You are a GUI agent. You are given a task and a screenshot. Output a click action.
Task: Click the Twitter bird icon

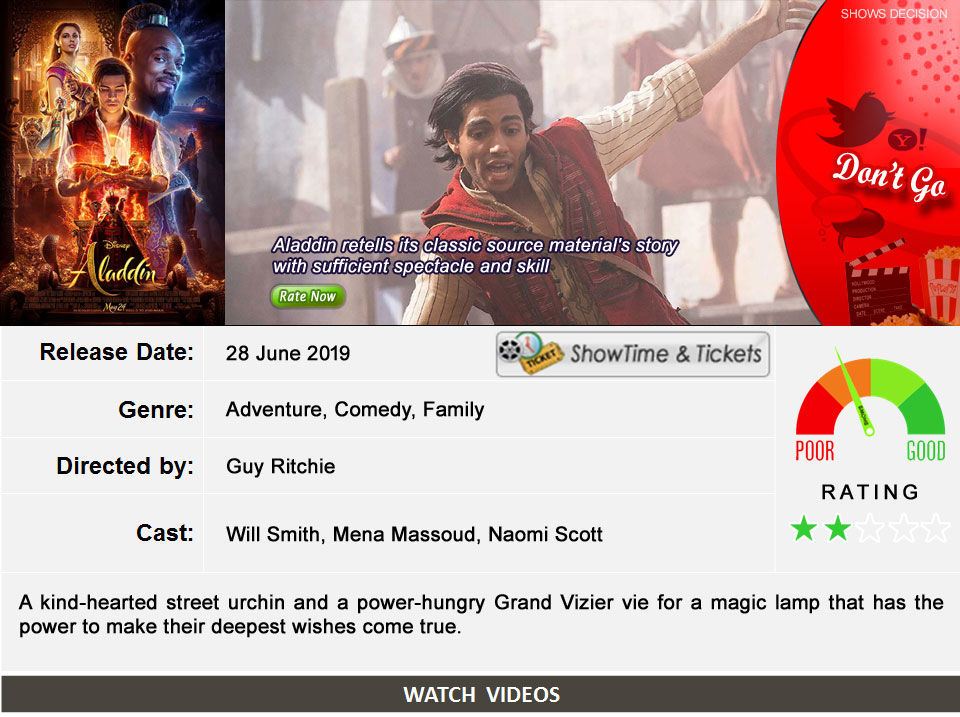[x=858, y=118]
